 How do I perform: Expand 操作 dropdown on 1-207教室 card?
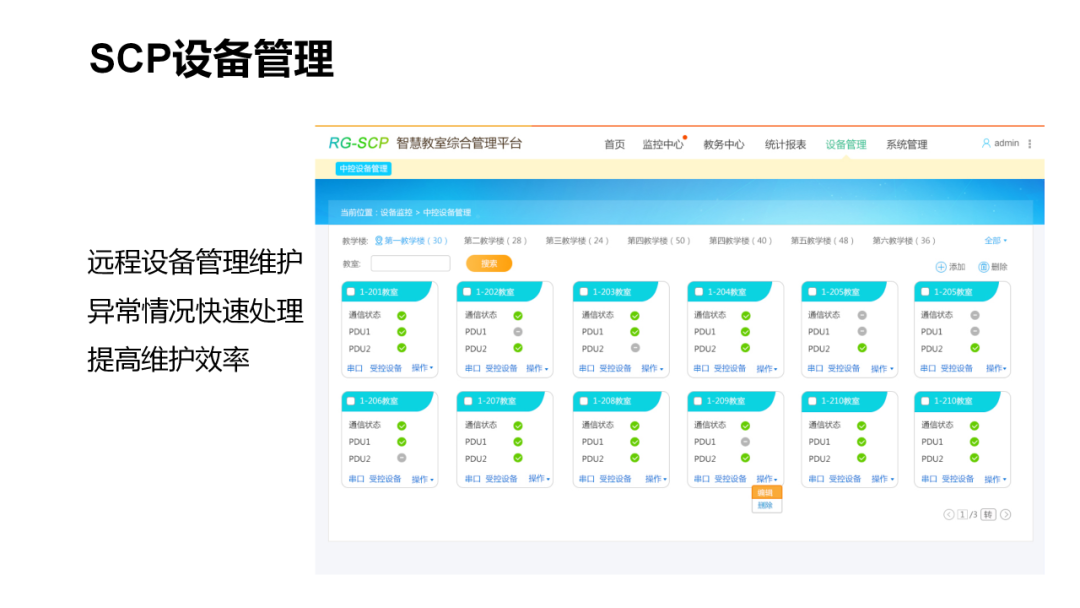pyautogui.click(x=539, y=479)
